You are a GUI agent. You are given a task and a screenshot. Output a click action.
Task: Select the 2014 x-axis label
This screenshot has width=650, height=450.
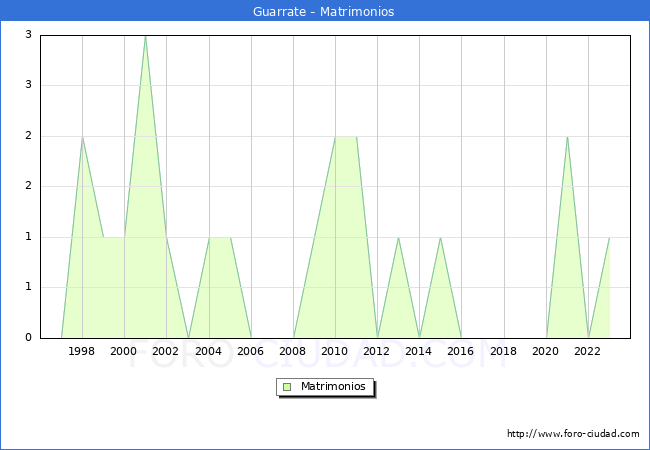point(418,351)
